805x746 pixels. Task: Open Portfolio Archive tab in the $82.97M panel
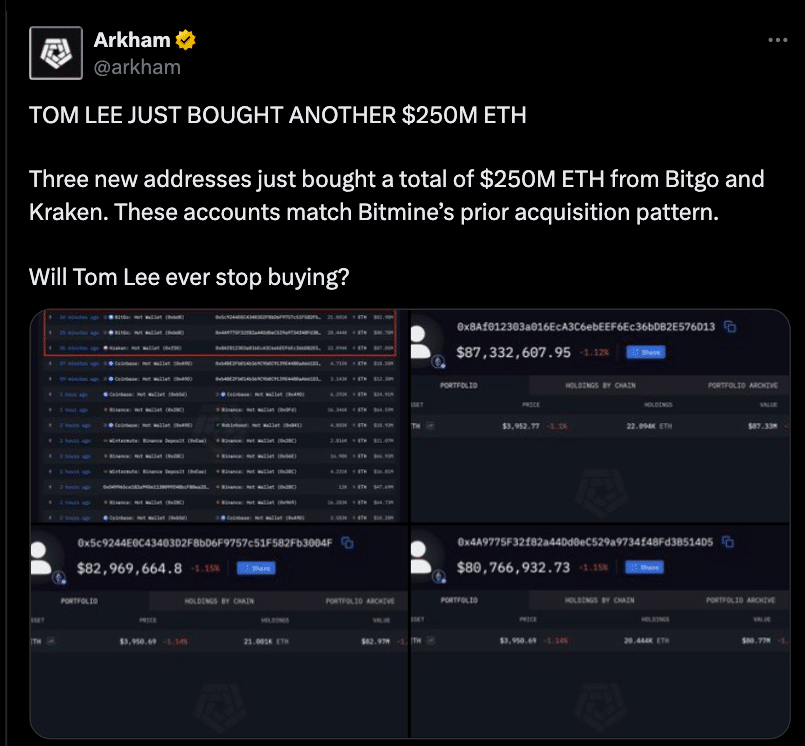click(x=359, y=601)
